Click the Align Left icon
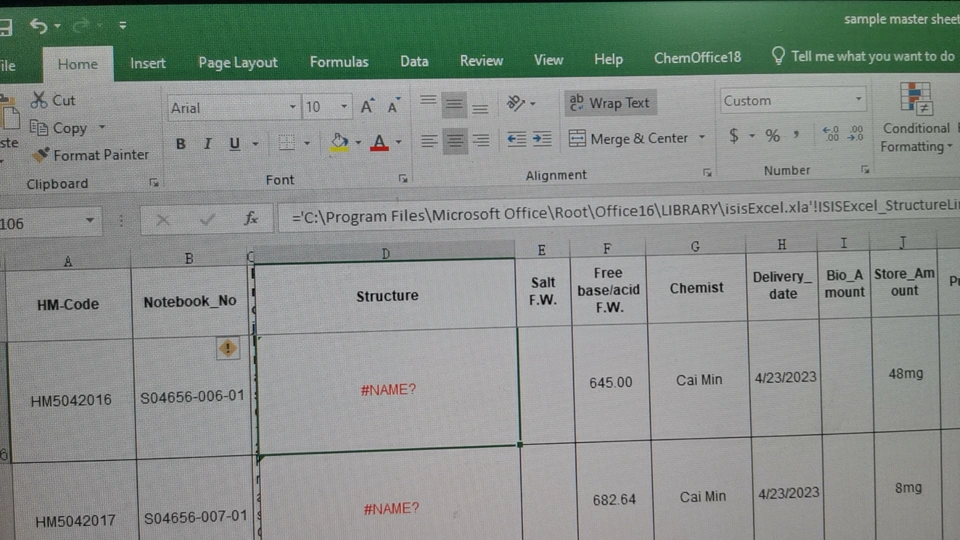Screen dimensions: 960x540 point(429,140)
